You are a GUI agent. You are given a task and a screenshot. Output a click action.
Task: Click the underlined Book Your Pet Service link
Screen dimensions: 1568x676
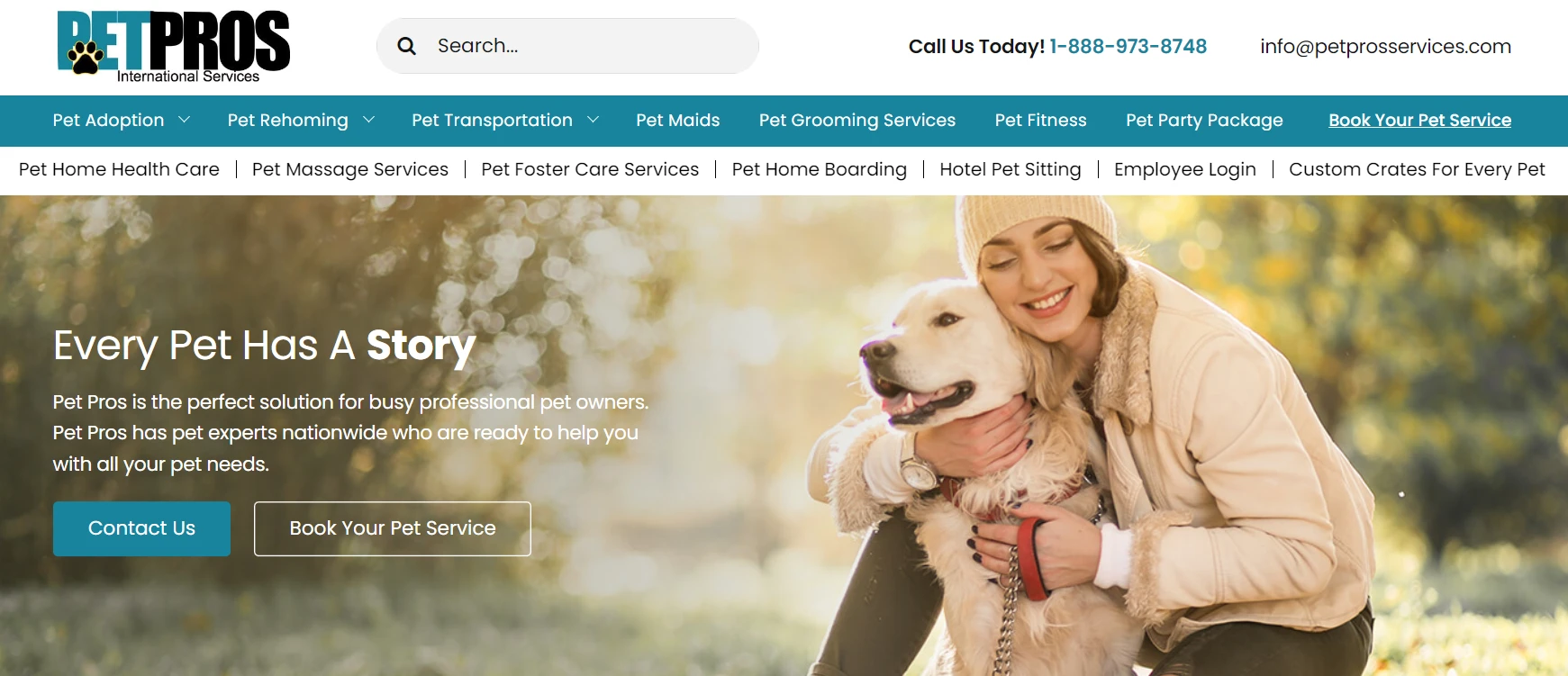click(x=1419, y=121)
